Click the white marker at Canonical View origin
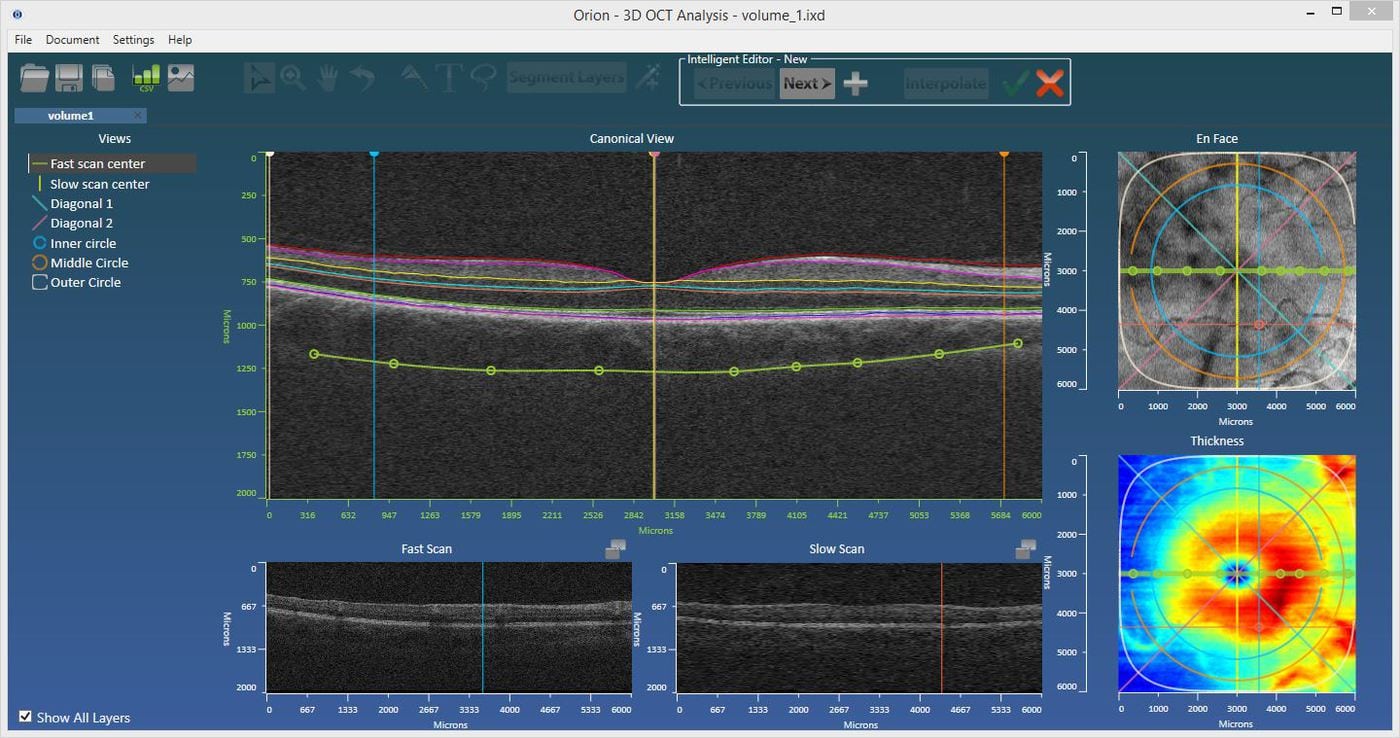1400x738 pixels. (x=269, y=153)
